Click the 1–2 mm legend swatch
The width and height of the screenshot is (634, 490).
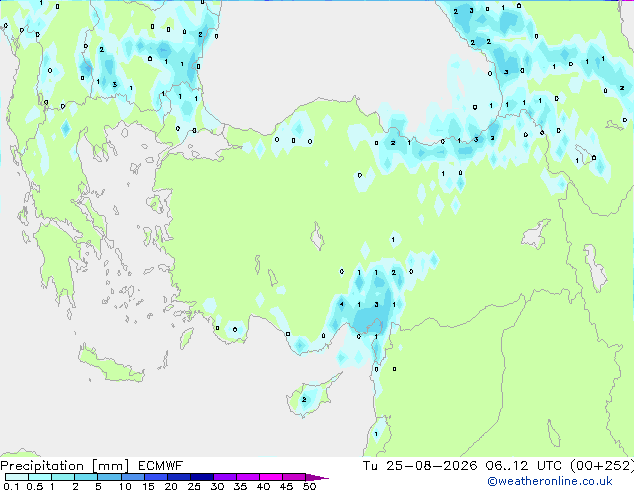[x=63, y=477]
